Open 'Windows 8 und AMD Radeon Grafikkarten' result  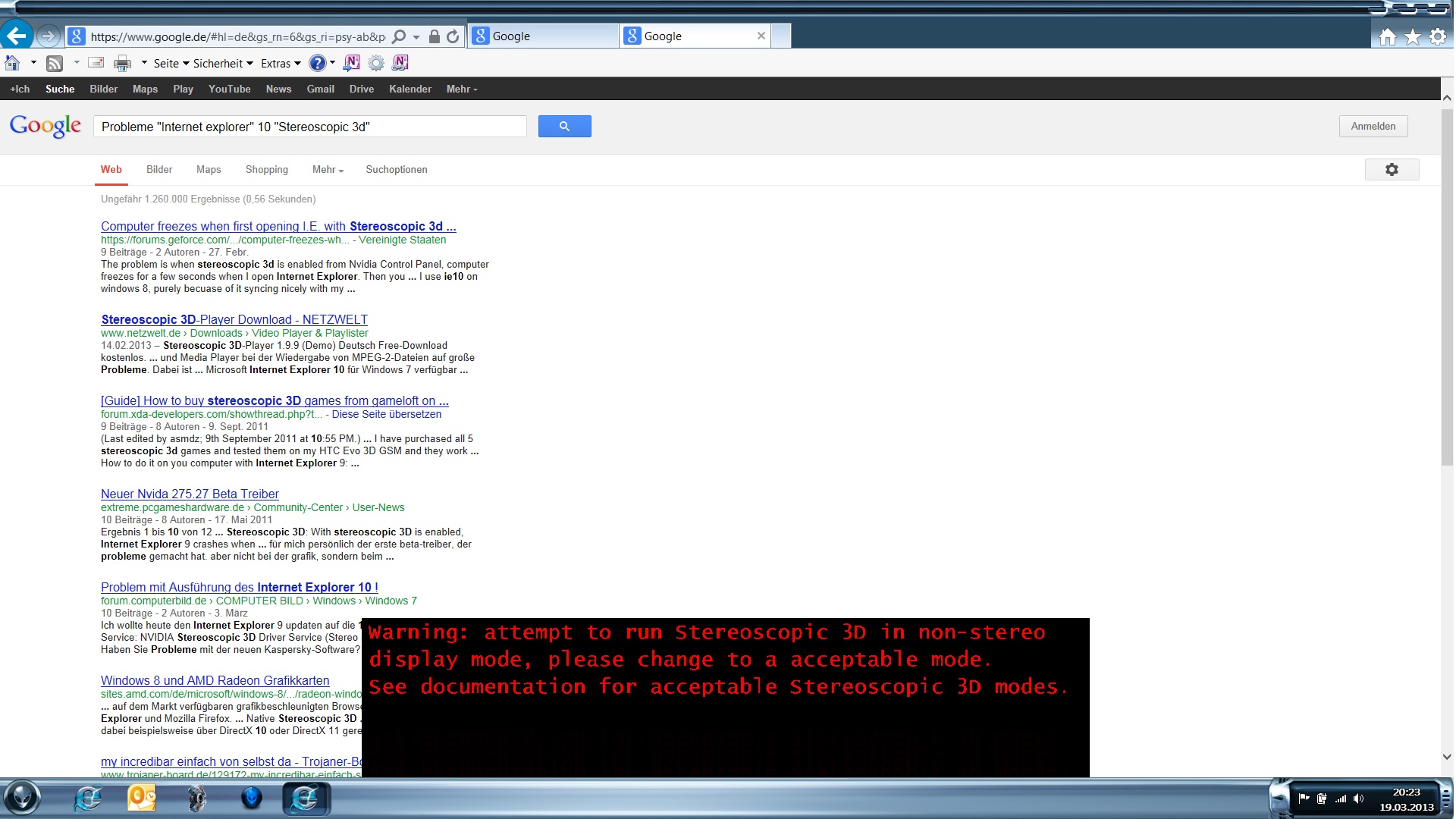[215, 680]
